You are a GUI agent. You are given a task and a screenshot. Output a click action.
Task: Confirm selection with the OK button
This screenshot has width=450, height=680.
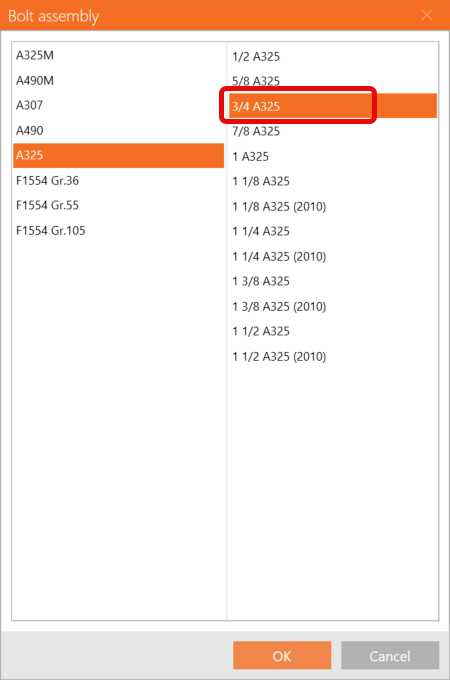[x=282, y=655]
